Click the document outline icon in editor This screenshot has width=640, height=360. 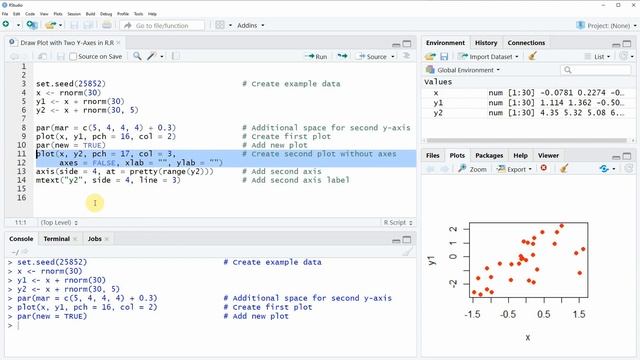point(407,56)
